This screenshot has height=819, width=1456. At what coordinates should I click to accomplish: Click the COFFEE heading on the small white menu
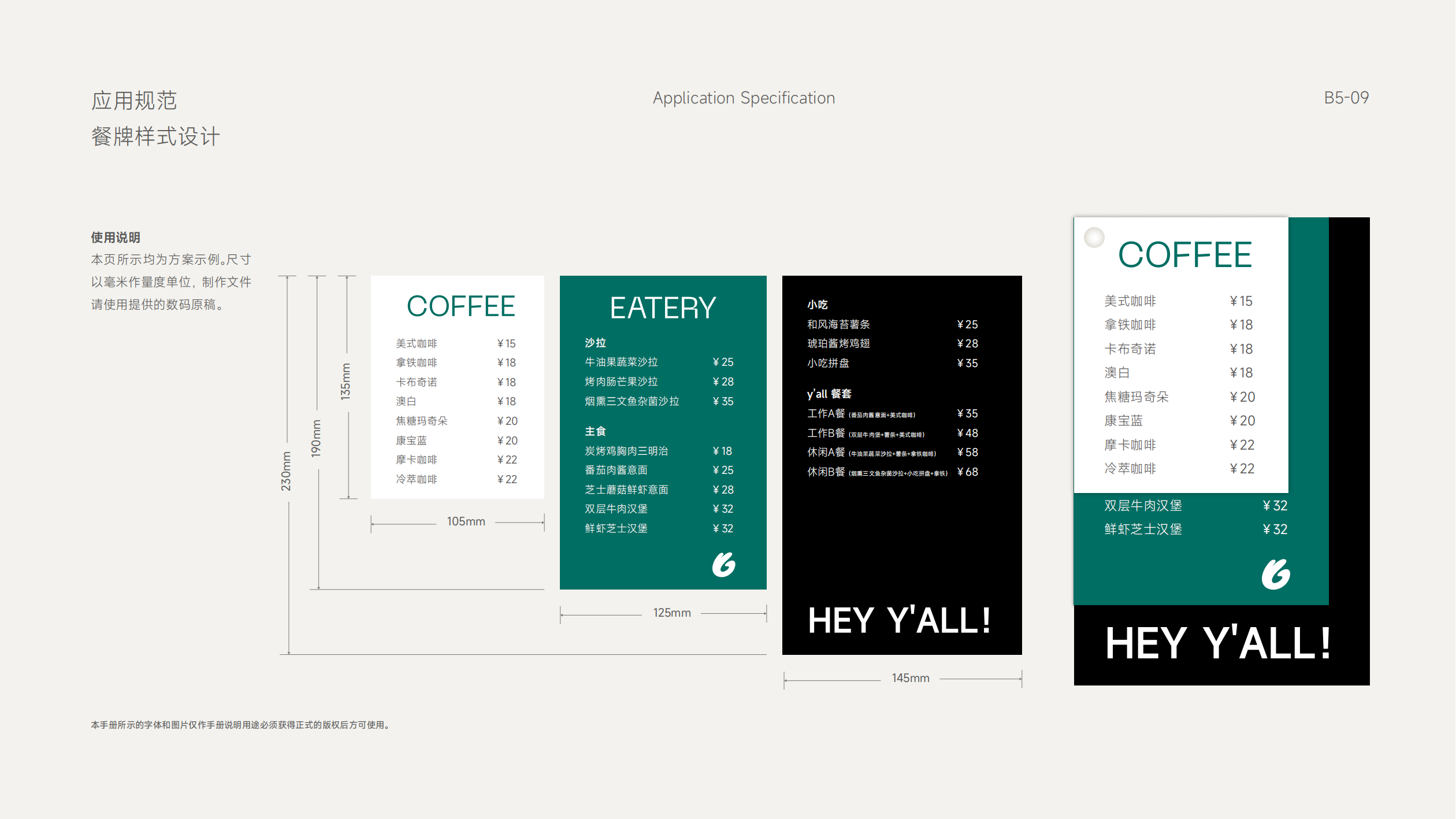tap(460, 306)
